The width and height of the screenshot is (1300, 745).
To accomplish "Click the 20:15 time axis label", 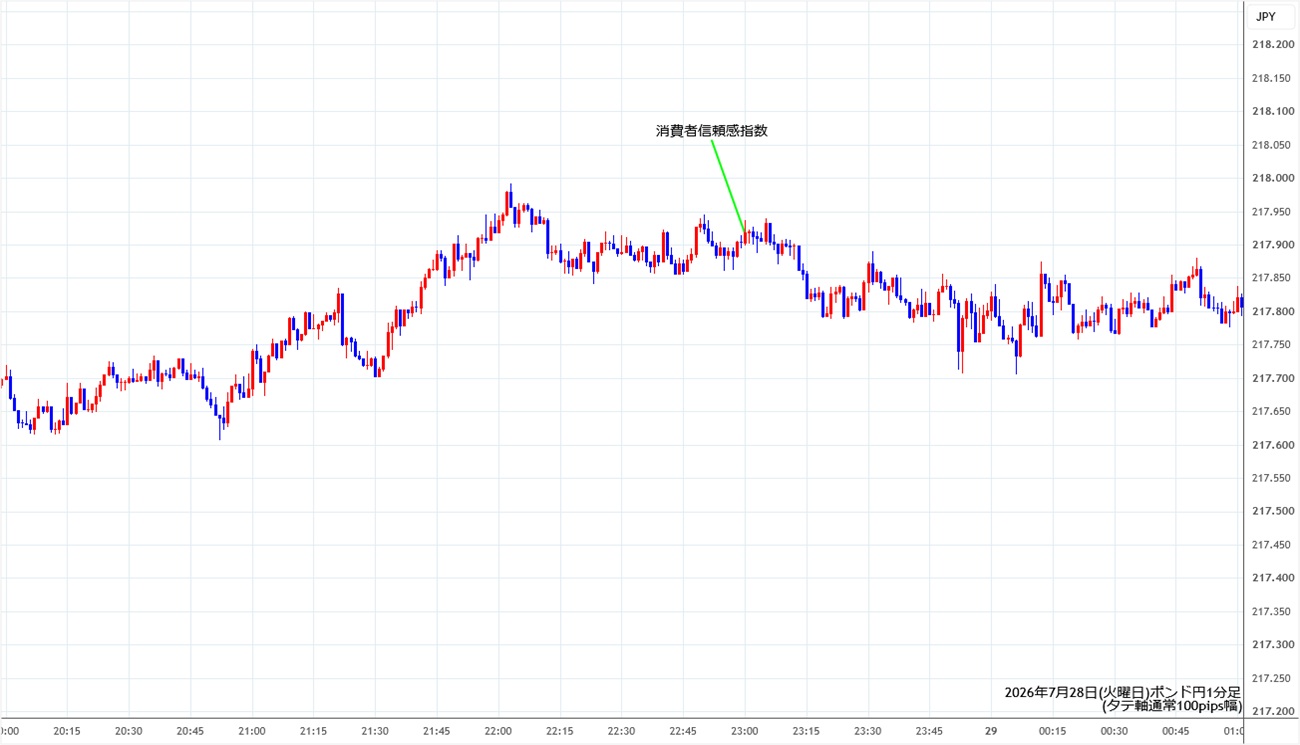I will (x=67, y=731).
